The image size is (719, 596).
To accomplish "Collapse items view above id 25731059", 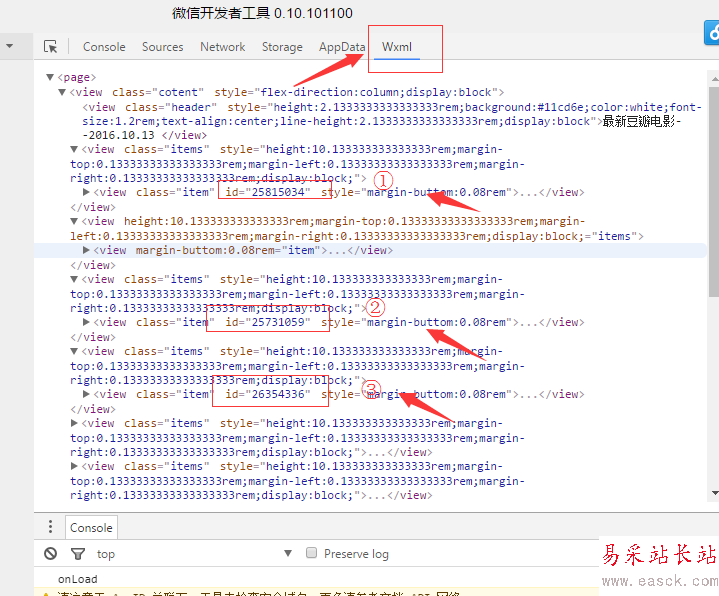I will point(74,279).
